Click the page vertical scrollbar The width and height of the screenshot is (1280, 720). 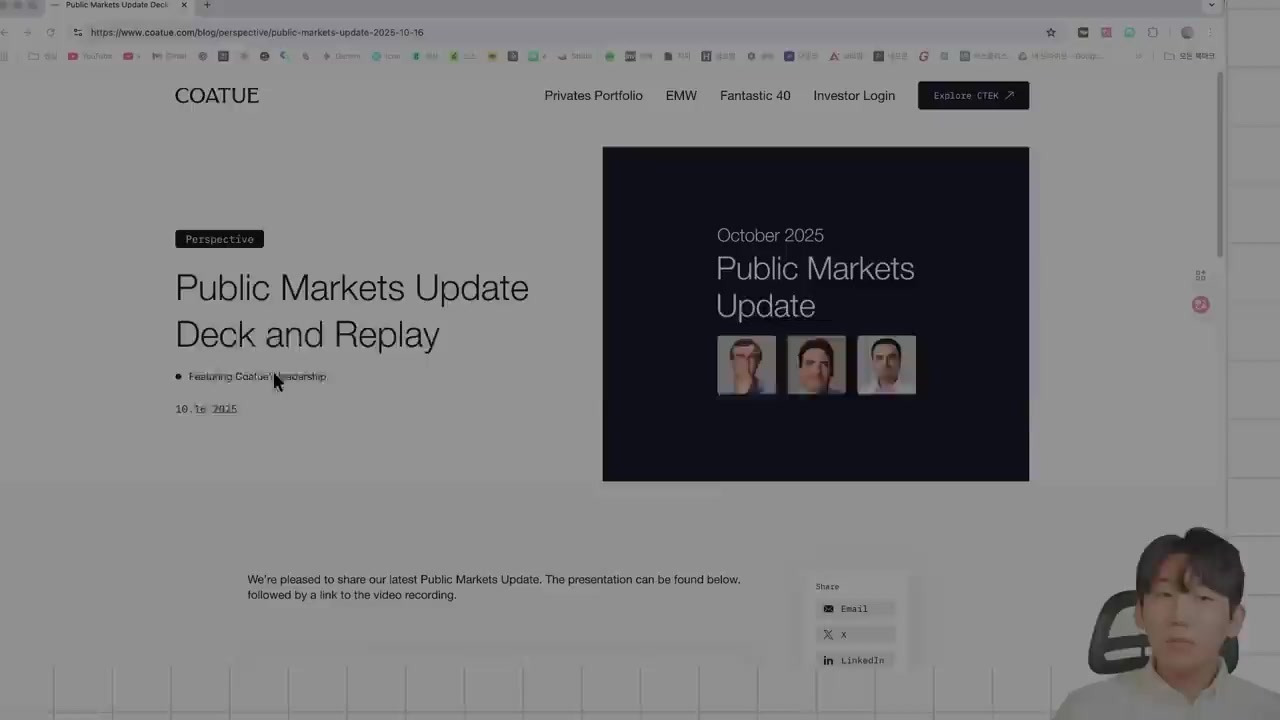1220,165
